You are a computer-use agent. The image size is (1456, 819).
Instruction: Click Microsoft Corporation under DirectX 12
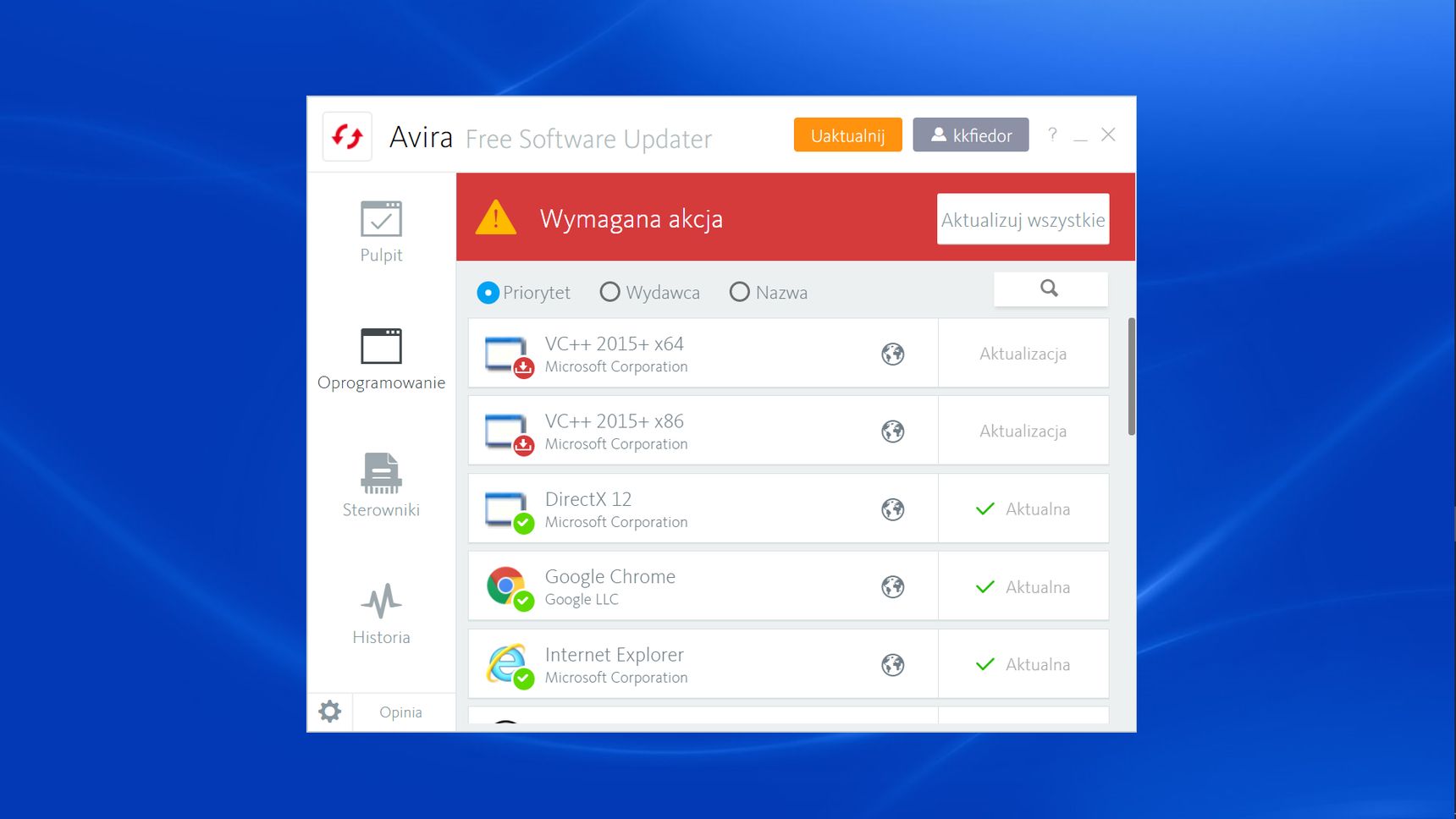[x=616, y=522]
